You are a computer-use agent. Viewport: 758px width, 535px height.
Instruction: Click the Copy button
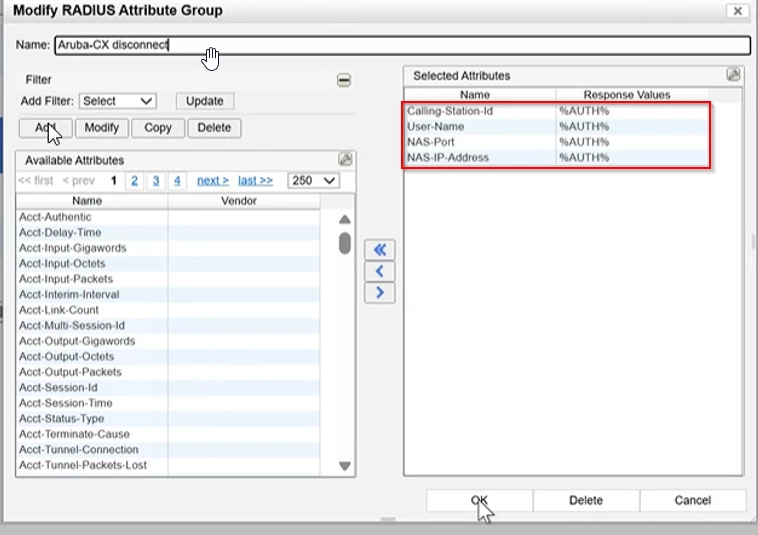click(158, 128)
